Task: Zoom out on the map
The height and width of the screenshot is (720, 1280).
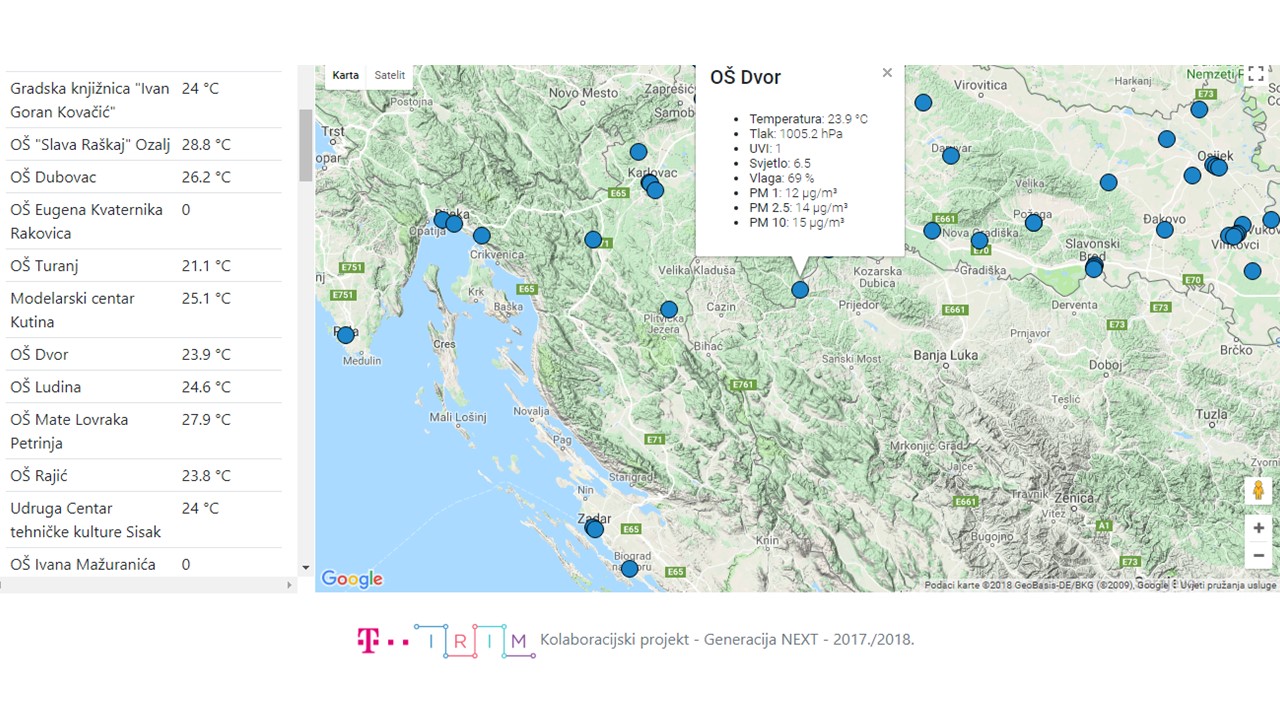Action: (1258, 556)
